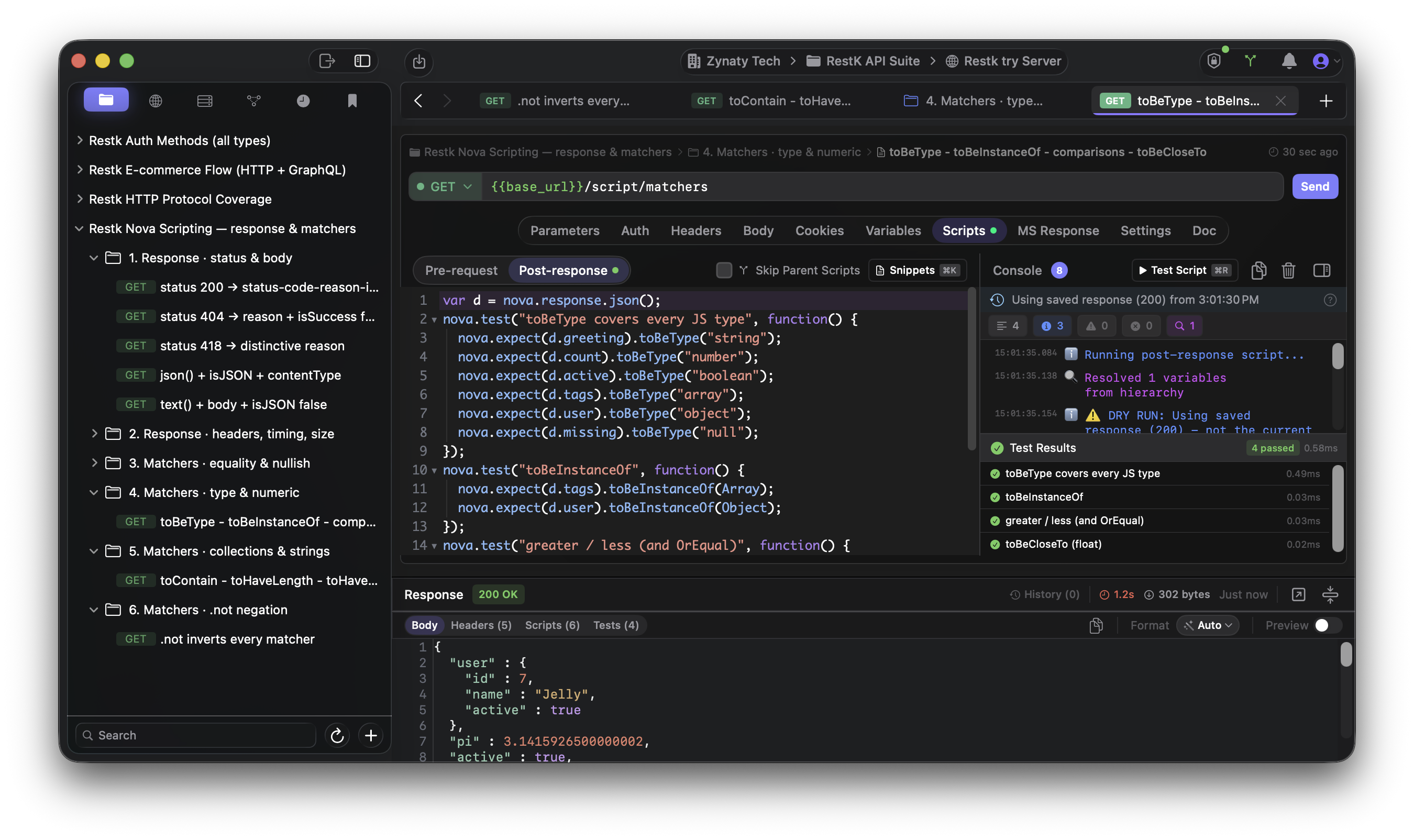The image size is (1414, 840).
Task: Open the Format Auto dropdown
Action: pyautogui.click(x=1208, y=625)
